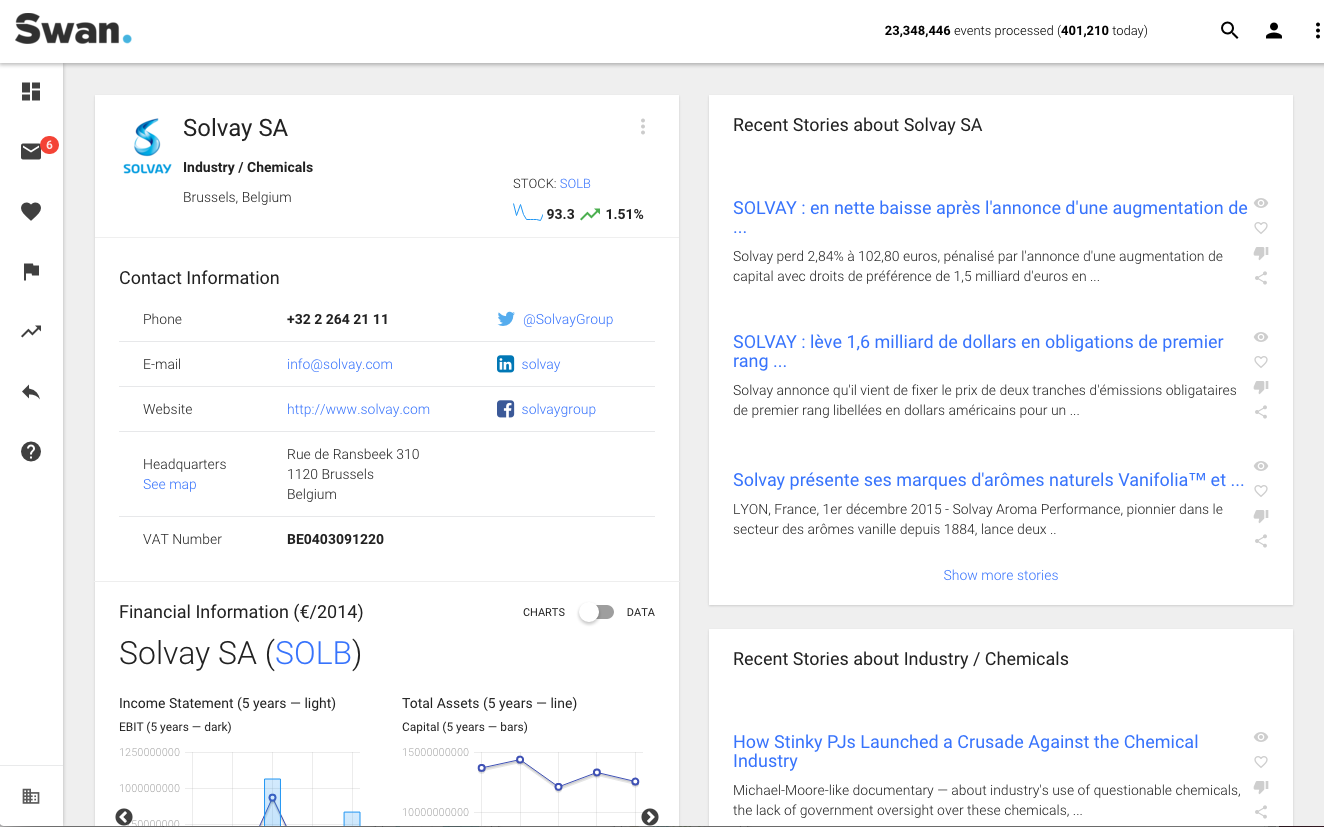Toggle eye icon on Stinky PJs story
1324x827 pixels.
(x=1261, y=737)
